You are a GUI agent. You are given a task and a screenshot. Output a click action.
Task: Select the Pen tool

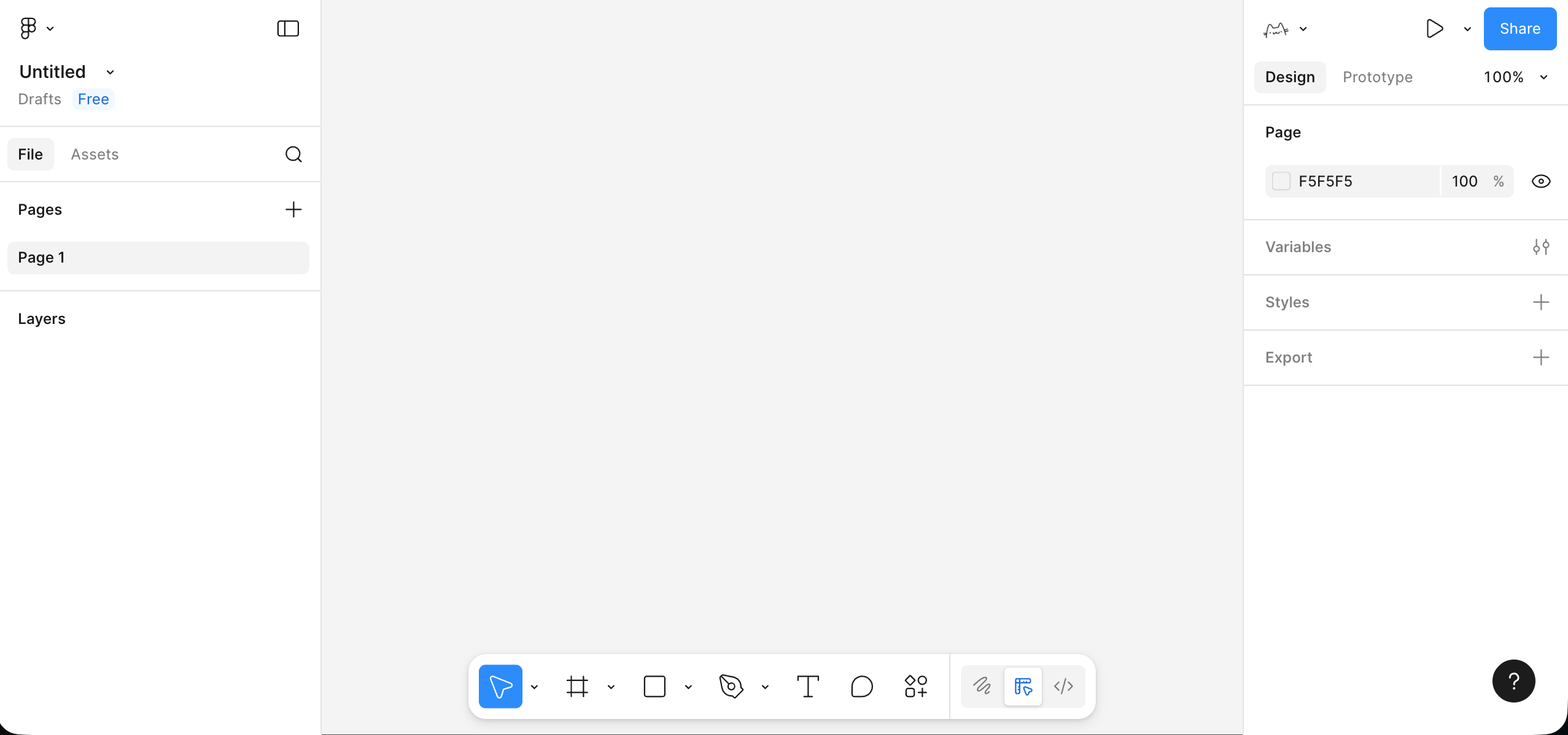pyautogui.click(x=731, y=687)
